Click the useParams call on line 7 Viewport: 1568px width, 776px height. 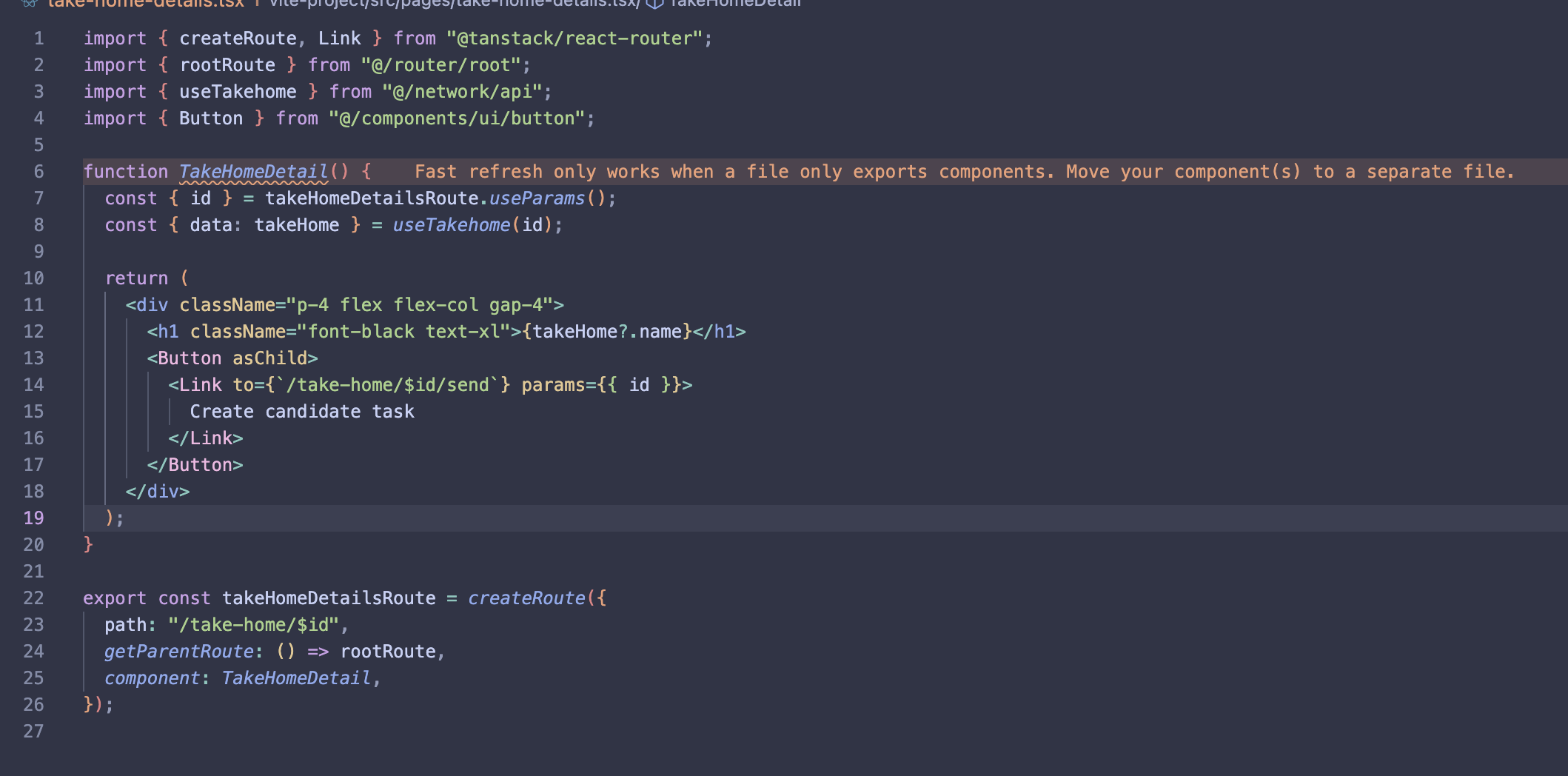pyautogui.click(x=537, y=198)
